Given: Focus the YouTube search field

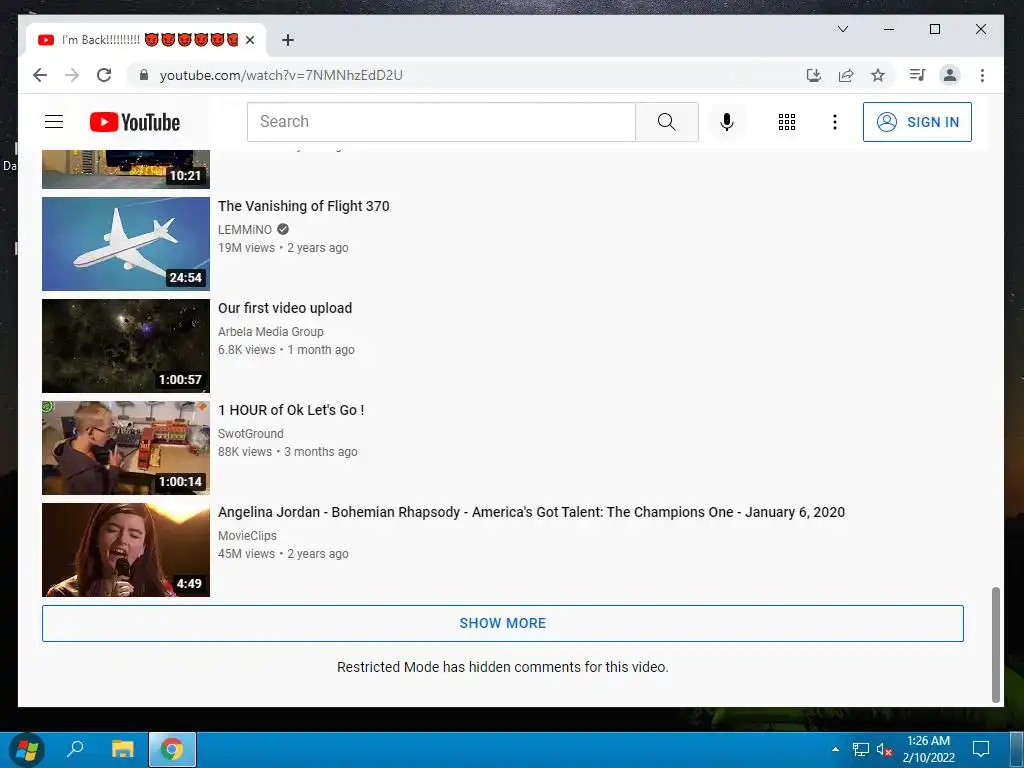Looking at the screenshot, I should 441,121.
